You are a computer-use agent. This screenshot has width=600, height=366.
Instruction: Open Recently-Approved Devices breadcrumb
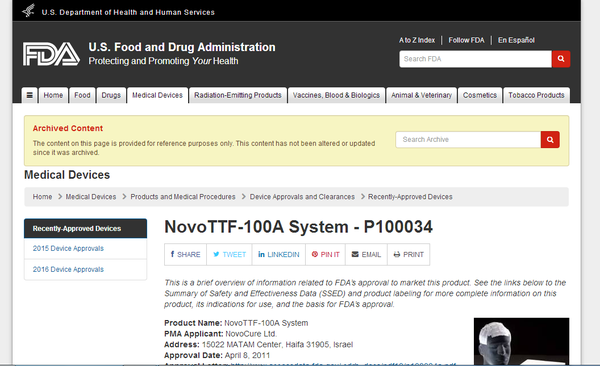[x=410, y=197]
